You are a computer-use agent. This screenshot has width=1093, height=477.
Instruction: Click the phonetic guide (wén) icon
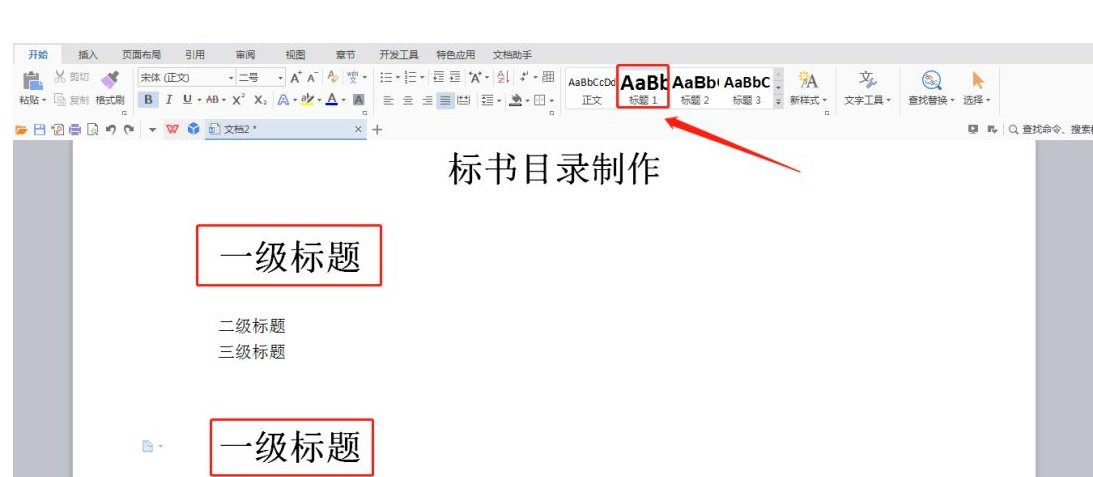click(353, 77)
